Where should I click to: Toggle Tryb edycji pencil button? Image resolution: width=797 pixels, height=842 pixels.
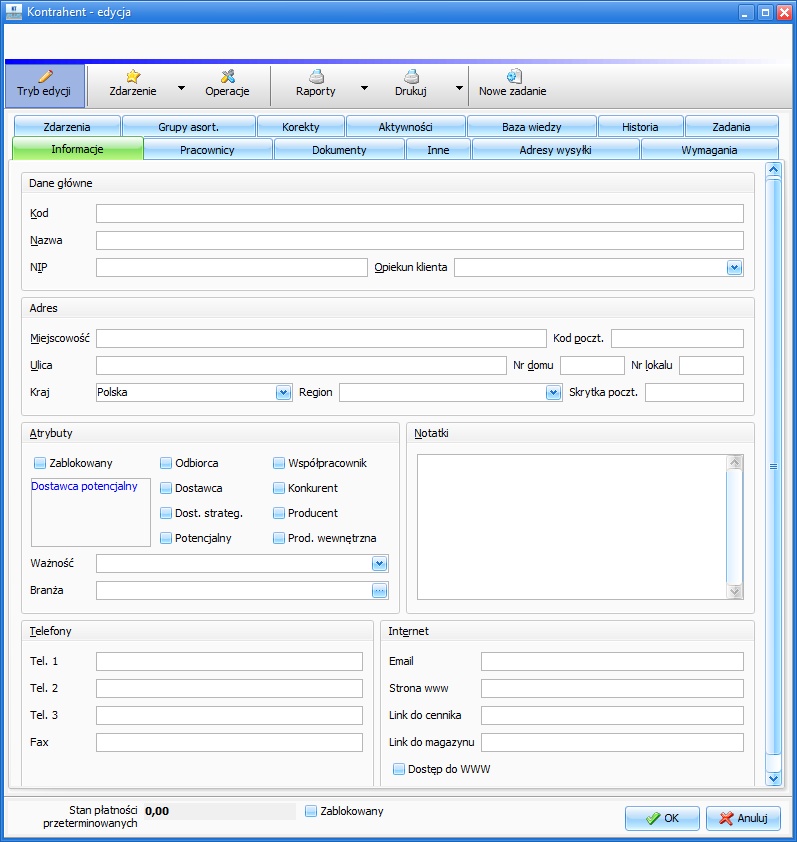[x=45, y=85]
